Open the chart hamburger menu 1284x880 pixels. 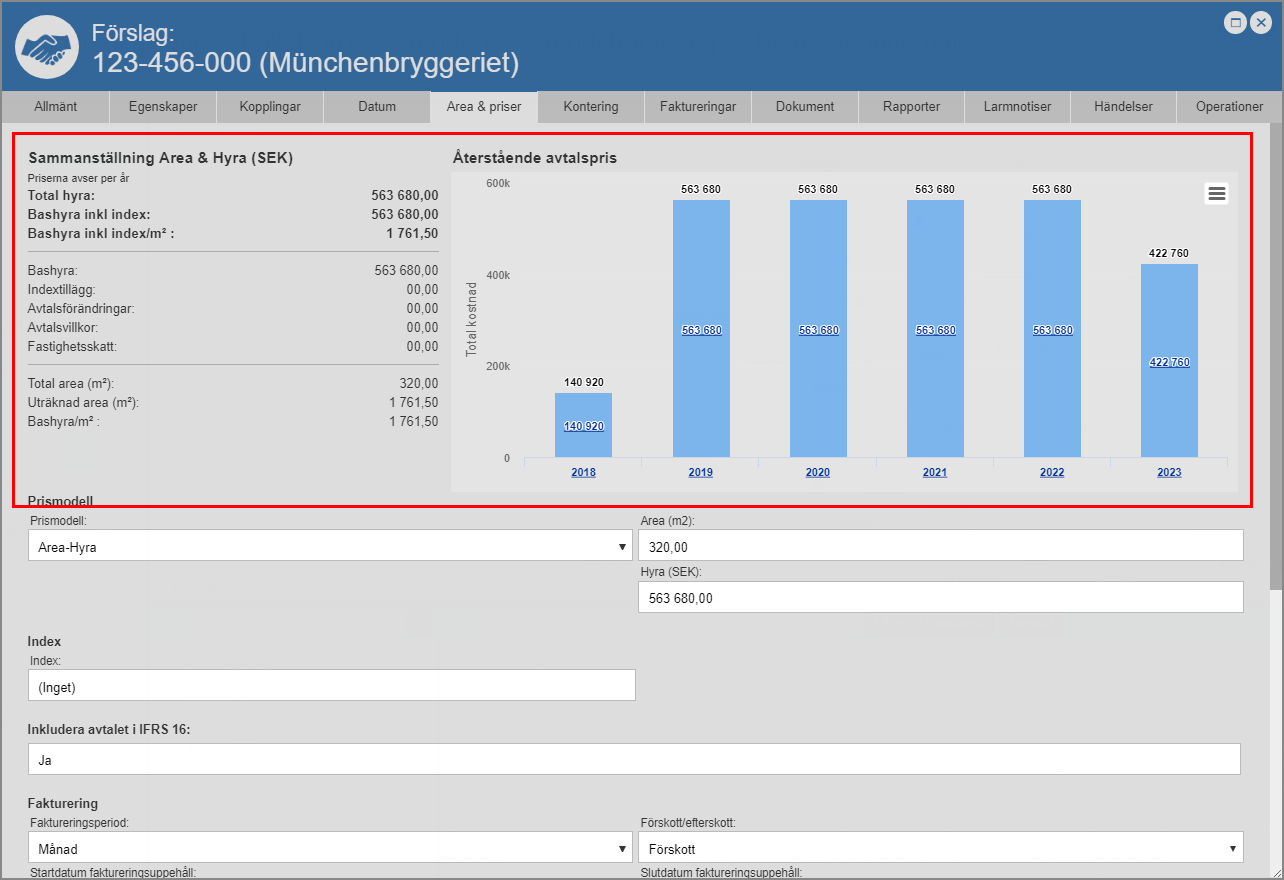pos(1216,194)
